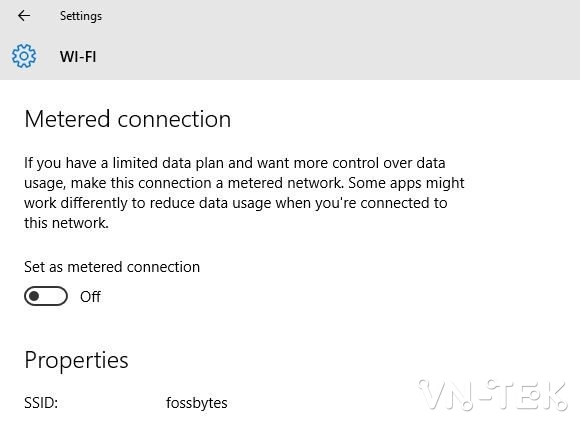Click the line starting work differently to reduce
The width and height of the screenshot is (580, 423).
(x=236, y=203)
